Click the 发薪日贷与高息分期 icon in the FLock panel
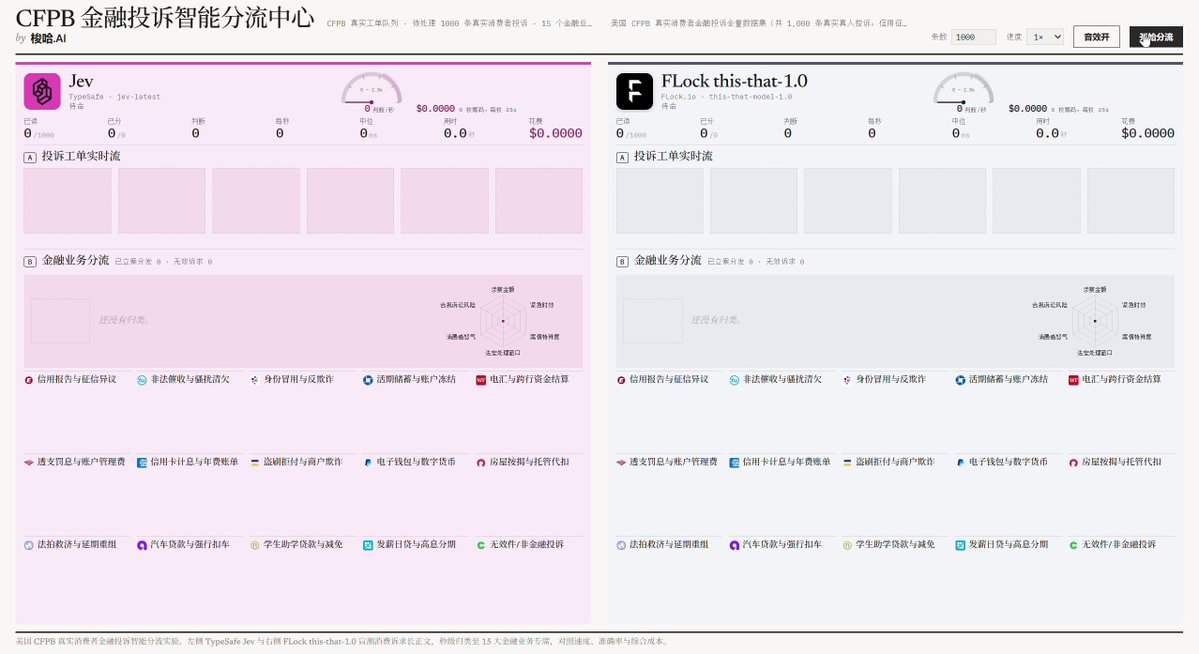1199x654 pixels. pyautogui.click(x=960, y=545)
